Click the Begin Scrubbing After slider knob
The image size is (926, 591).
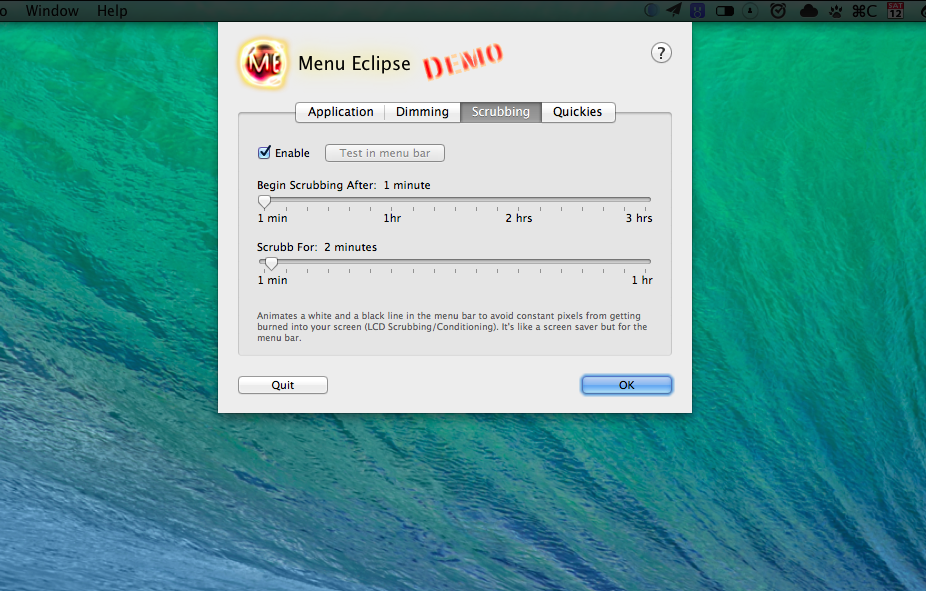click(265, 202)
